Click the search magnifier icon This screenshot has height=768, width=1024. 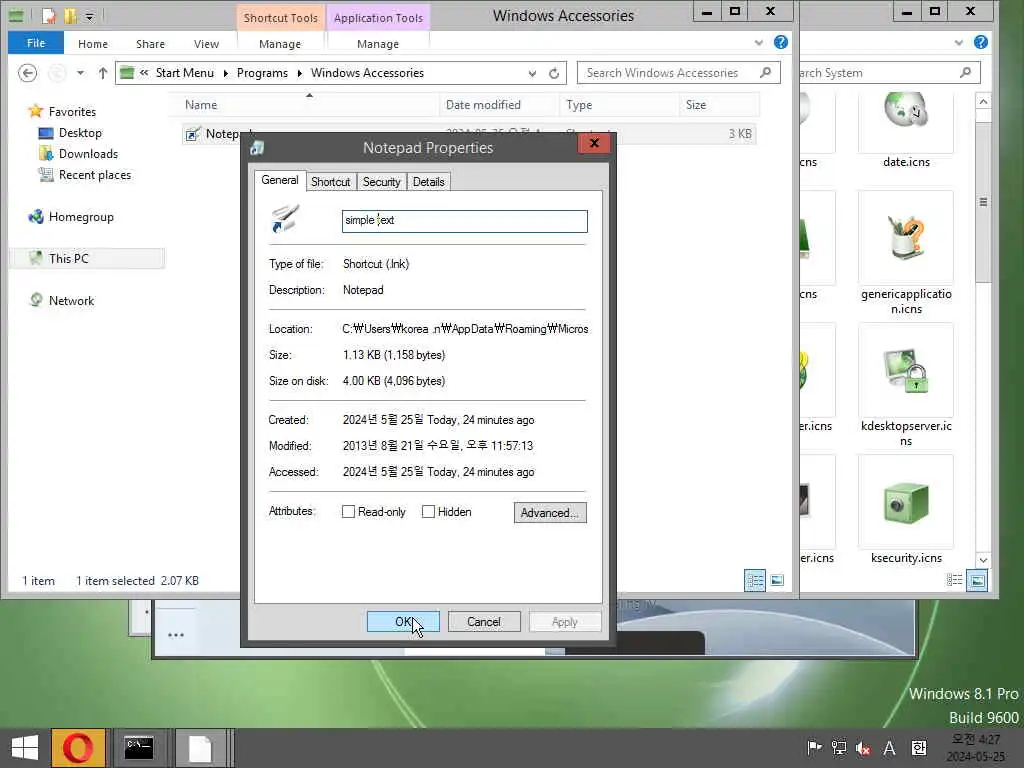766,72
